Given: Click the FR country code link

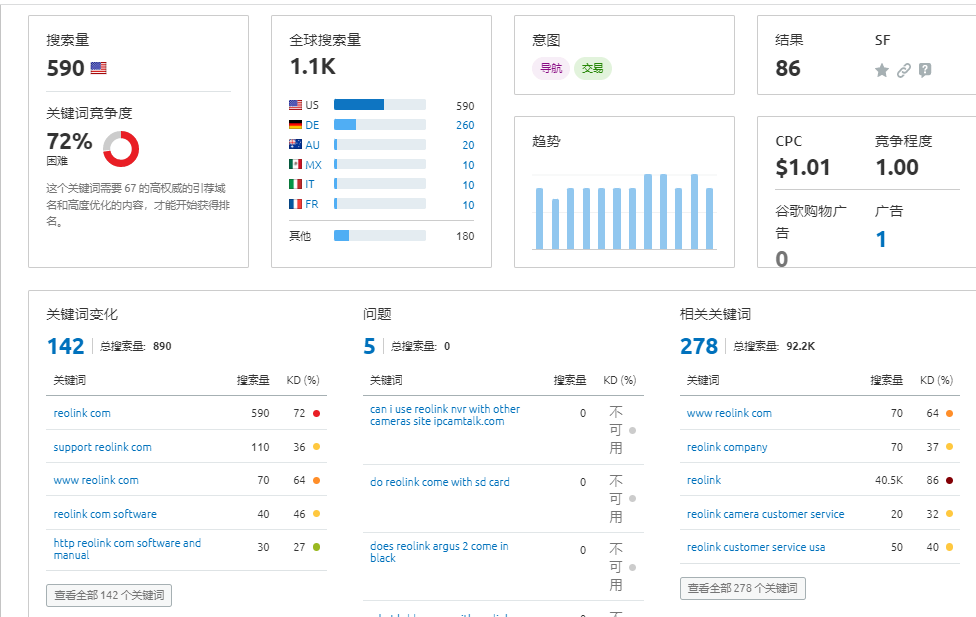Looking at the screenshot, I should [311, 204].
